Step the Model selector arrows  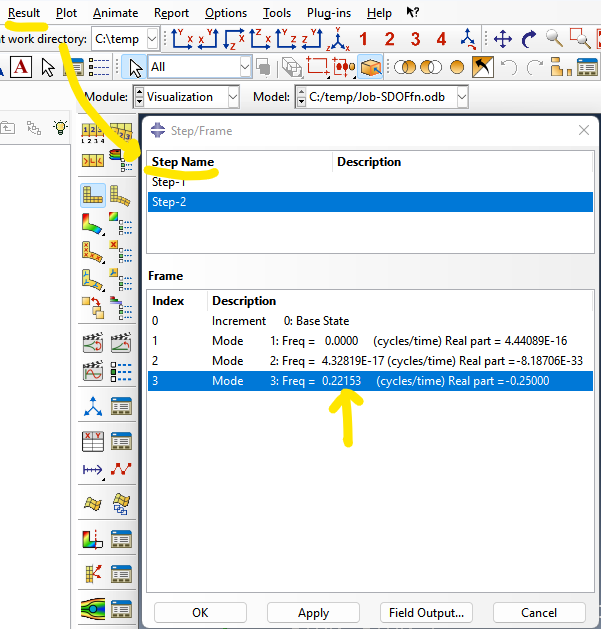(x=301, y=97)
